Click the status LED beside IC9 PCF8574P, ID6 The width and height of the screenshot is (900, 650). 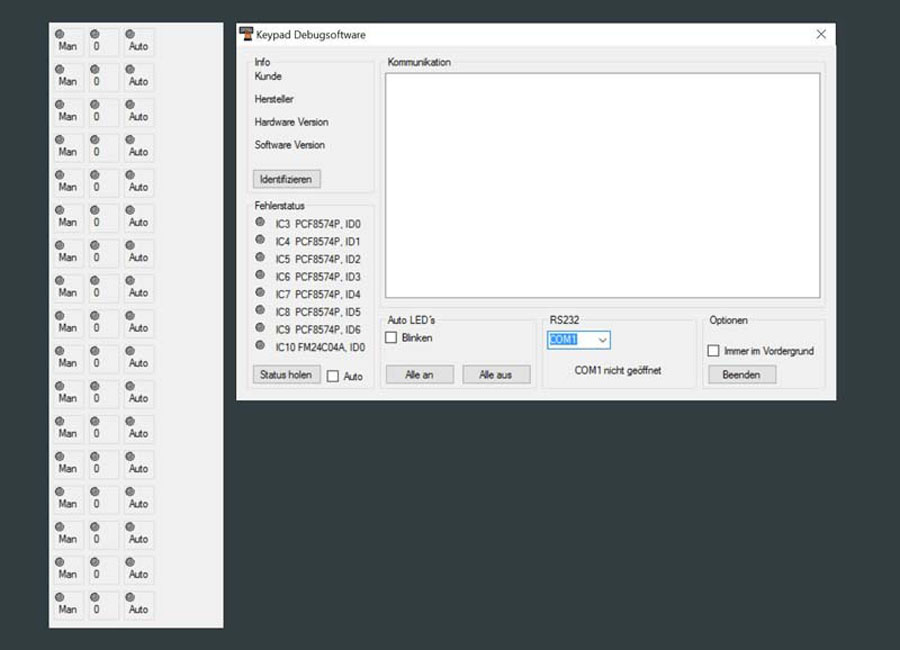(x=261, y=328)
